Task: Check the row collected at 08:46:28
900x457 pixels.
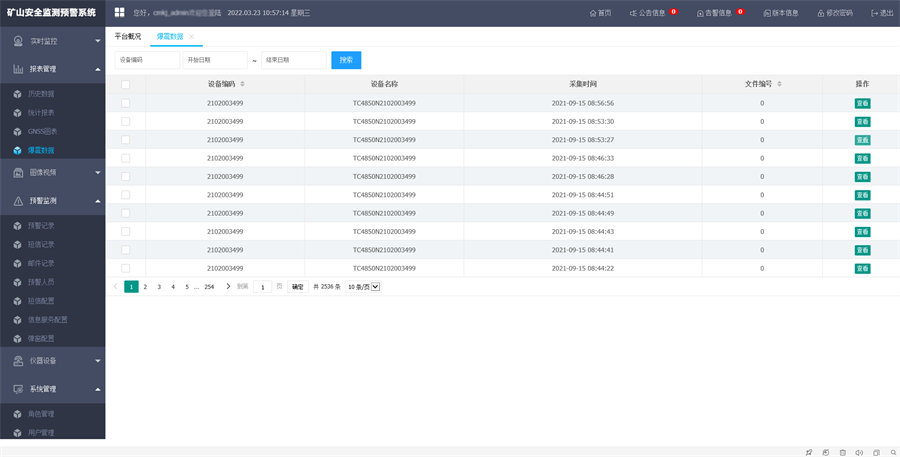Action: (126, 177)
